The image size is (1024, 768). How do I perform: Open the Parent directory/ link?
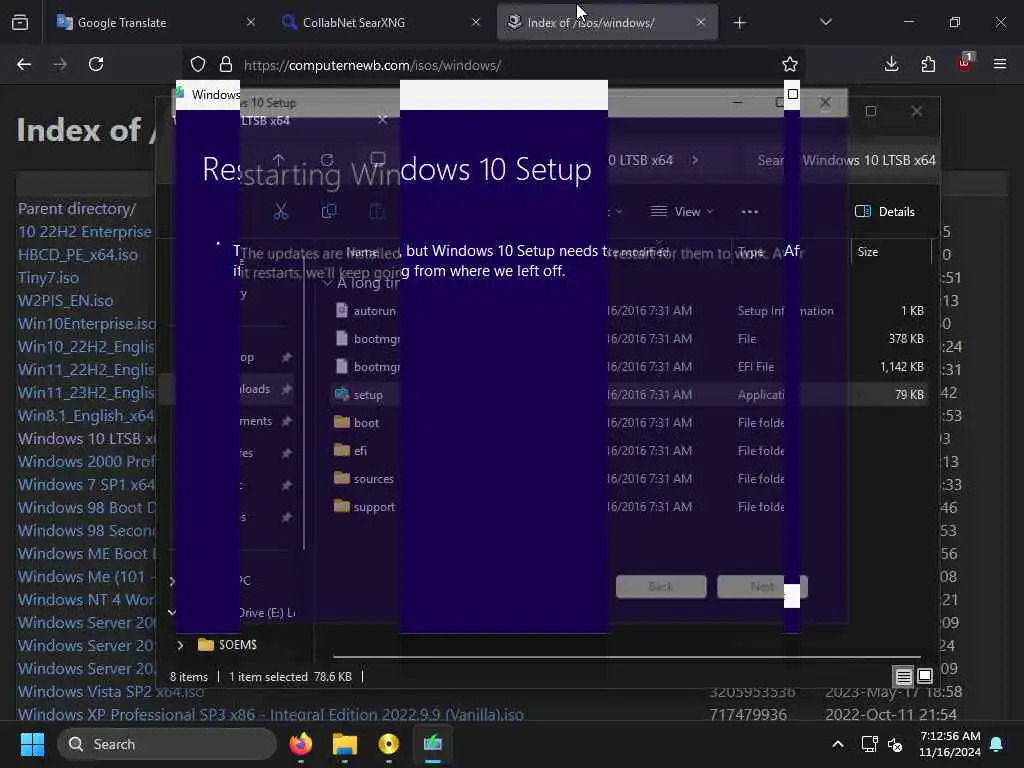pyautogui.click(x=76, y=209)
